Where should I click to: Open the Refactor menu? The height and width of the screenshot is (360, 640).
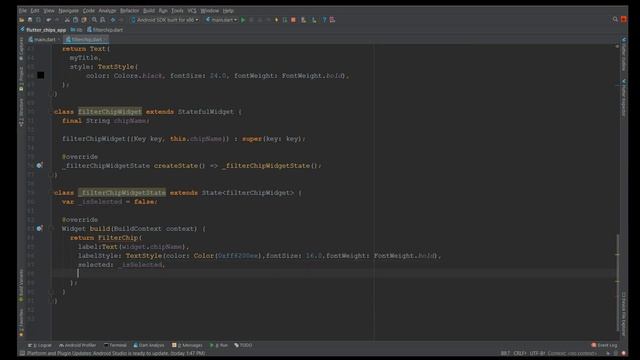129,11
